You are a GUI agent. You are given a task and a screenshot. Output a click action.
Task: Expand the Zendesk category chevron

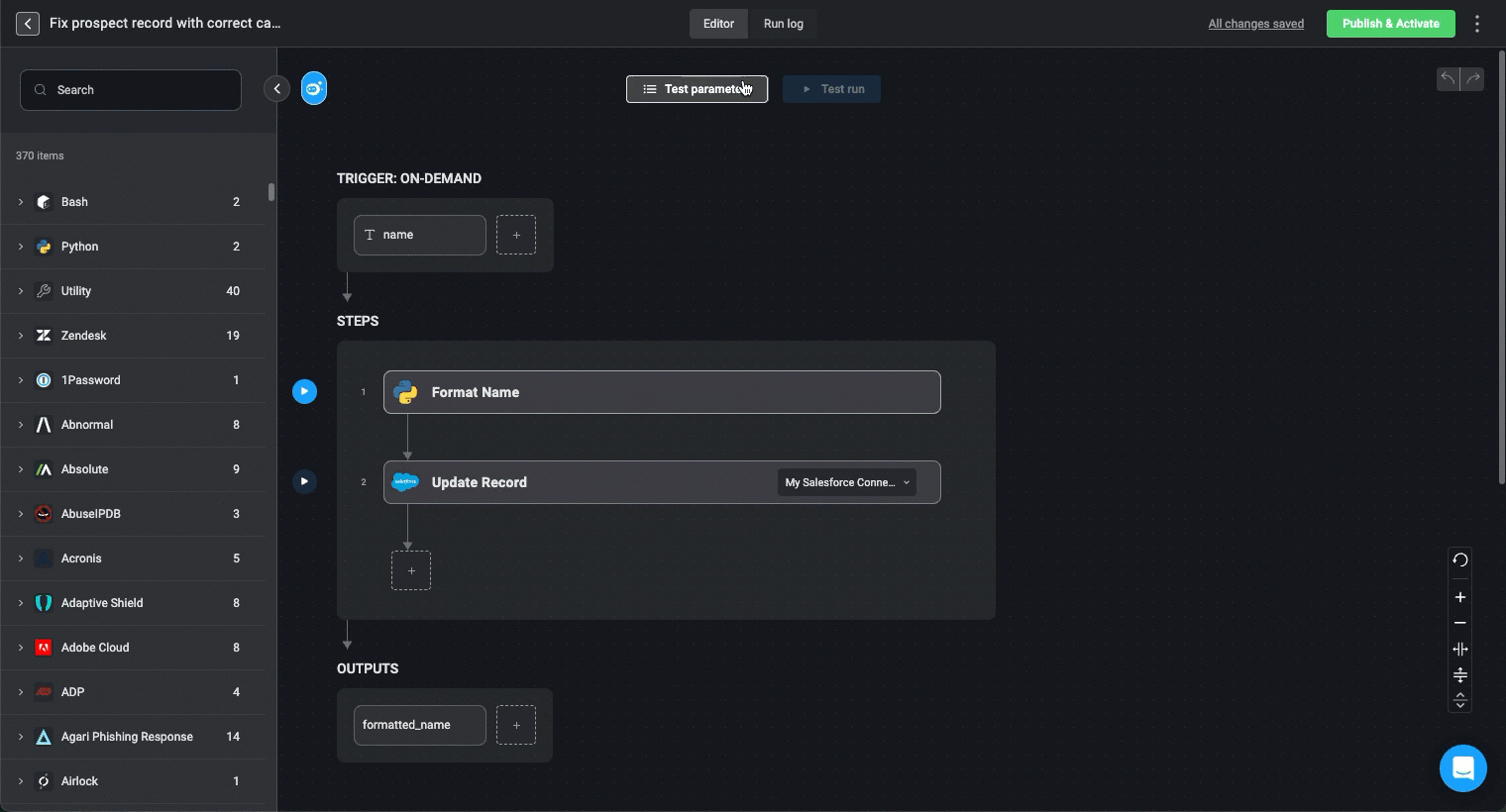(x=21, y=336)
